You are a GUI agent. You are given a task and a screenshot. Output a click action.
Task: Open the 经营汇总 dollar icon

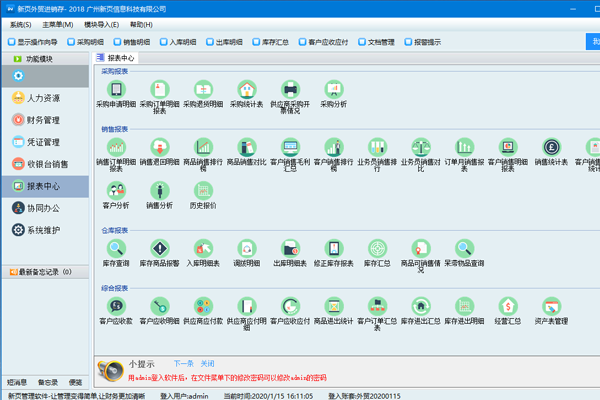pos(508,307)
